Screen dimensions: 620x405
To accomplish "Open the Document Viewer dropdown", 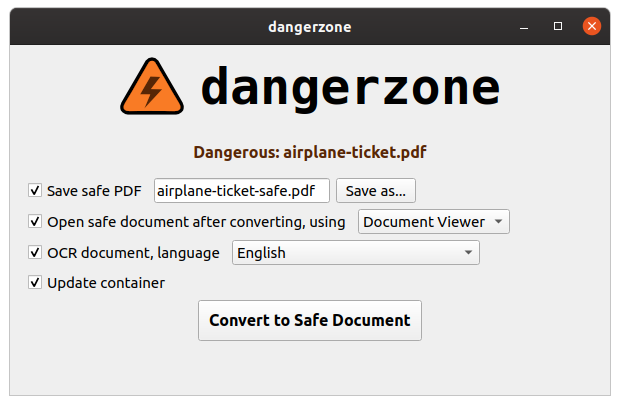I will [x=434, y=221].
